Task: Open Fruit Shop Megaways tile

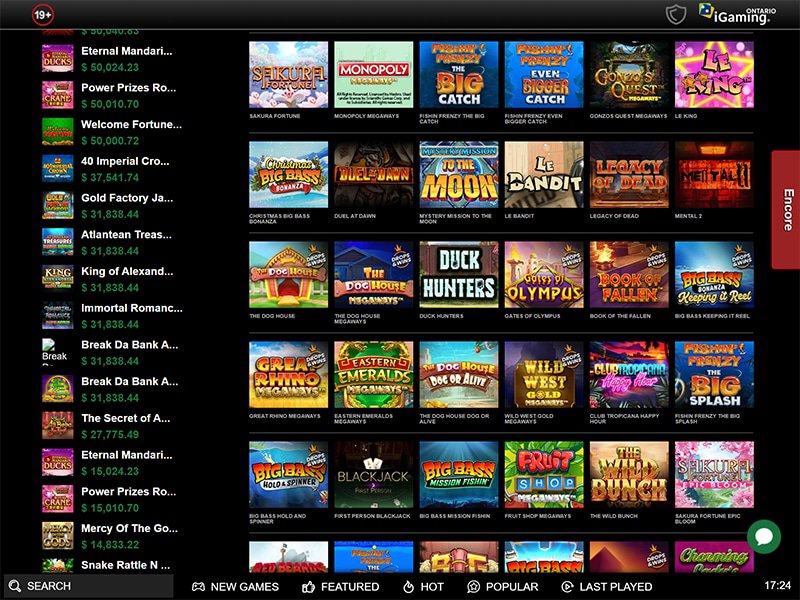Action: click(x=544, y=474)
